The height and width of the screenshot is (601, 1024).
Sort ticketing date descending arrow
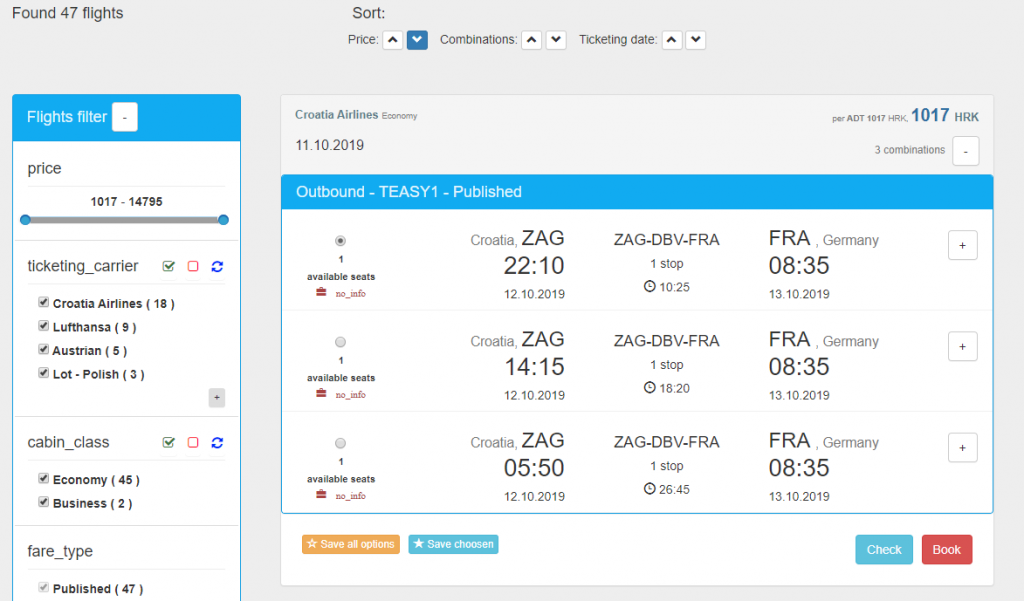pos(696,40)
